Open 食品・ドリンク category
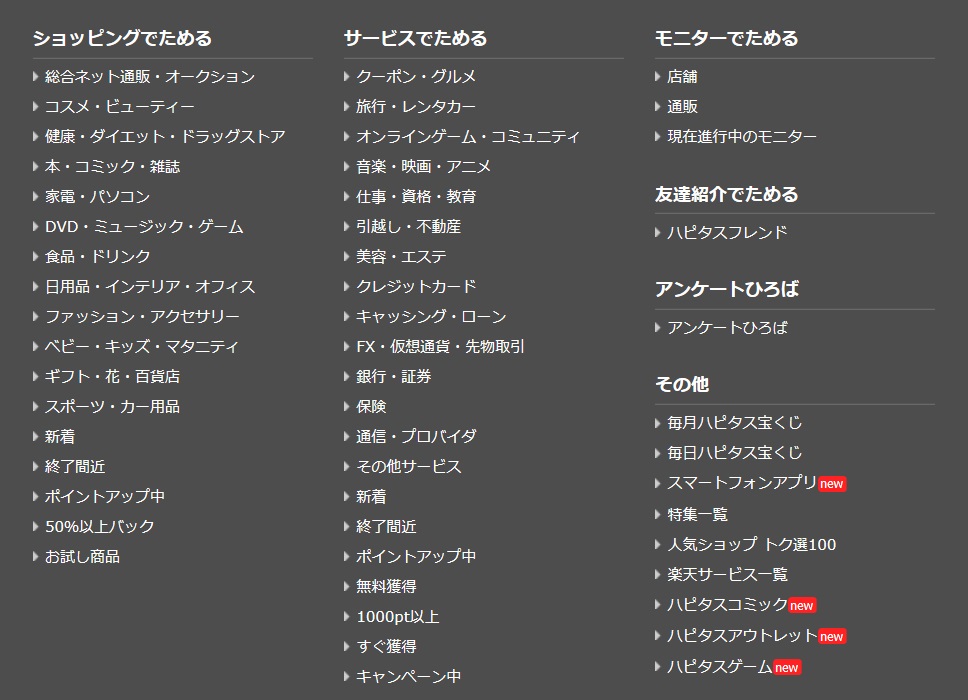Viewport: 968px width, 700px height. pos(98,257)
